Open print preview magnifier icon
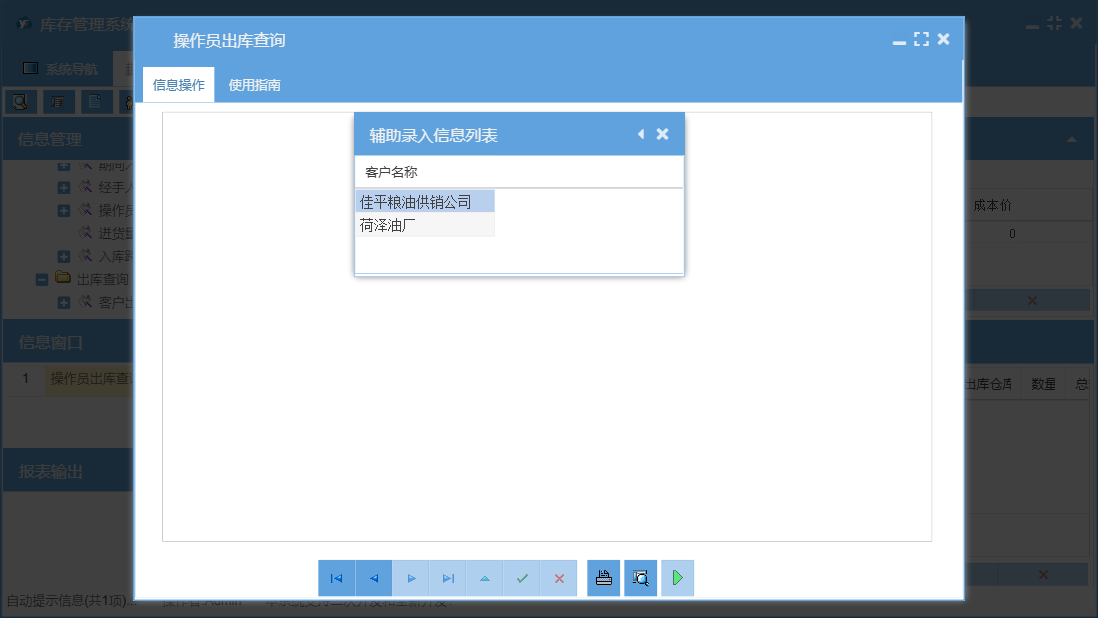 point(641,578)
